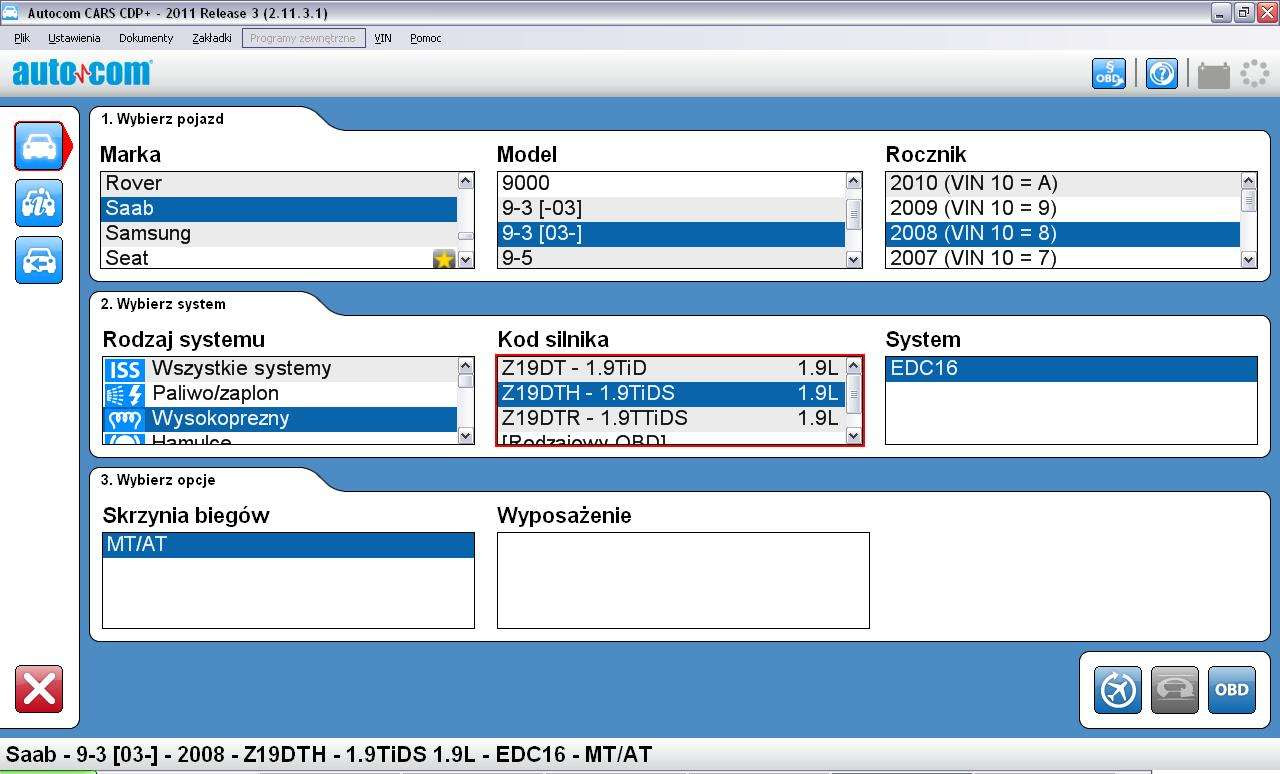Select engine code Z19DTH - 1.9TiDS
This screenshot has height=774, width=1280.
tap(671, 393)
